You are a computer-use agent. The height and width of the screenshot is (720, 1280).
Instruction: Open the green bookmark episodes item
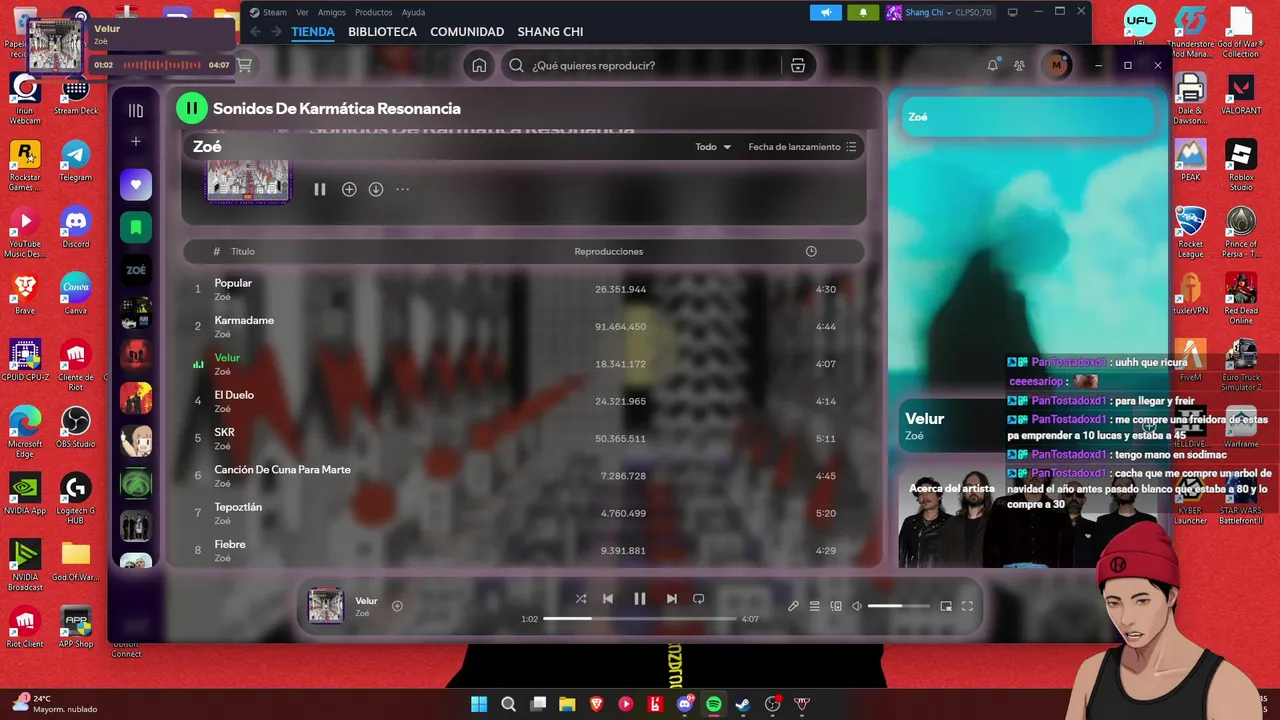pyautogui.click(x=136, y=227)
